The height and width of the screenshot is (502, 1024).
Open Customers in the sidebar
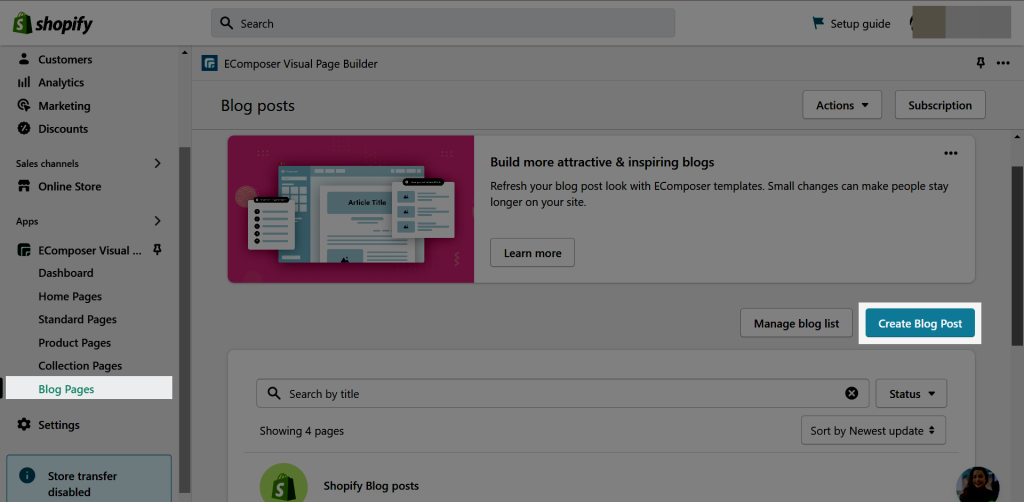coord(65,59)
